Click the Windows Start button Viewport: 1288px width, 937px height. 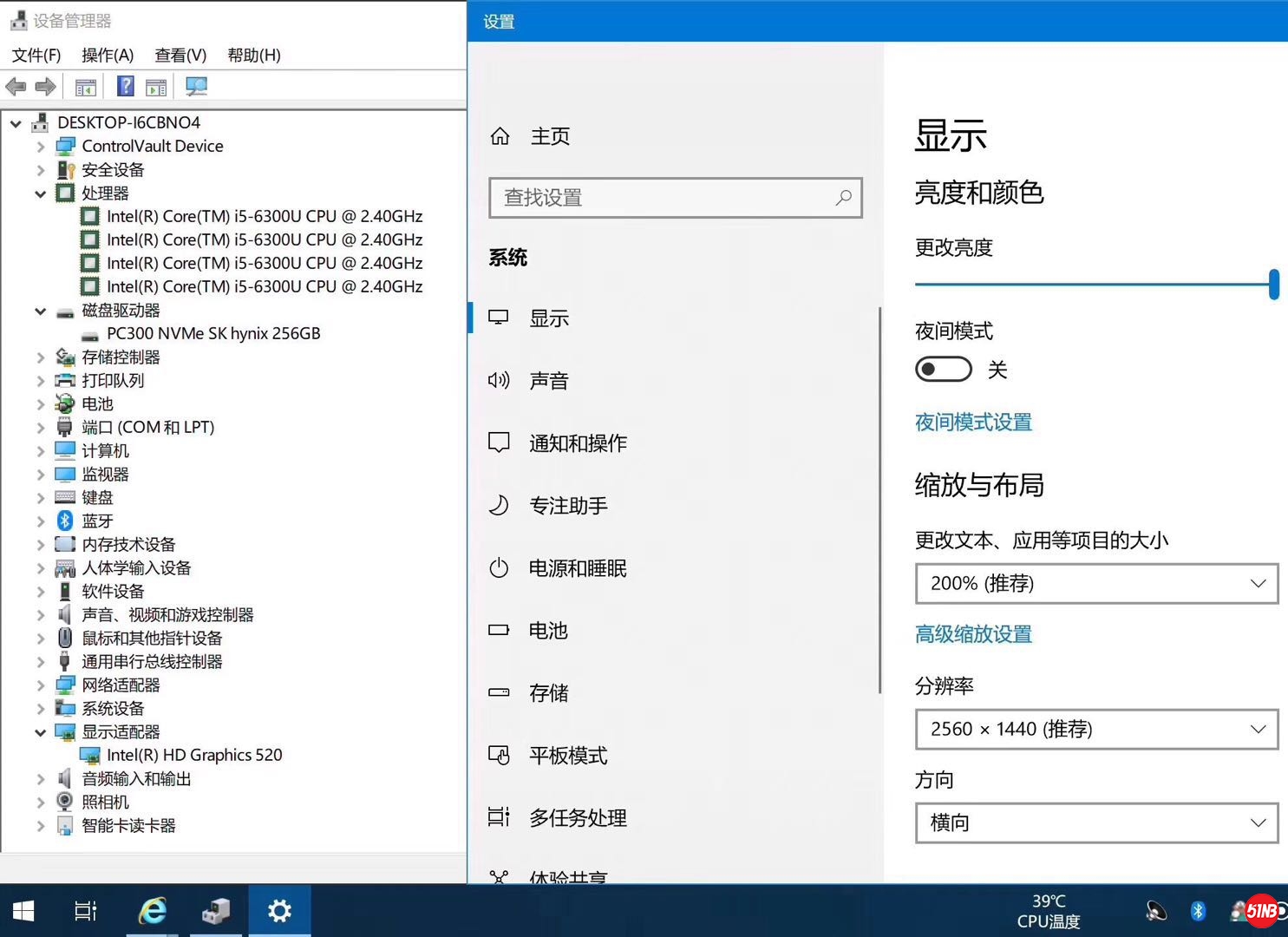tap(23, 911)
